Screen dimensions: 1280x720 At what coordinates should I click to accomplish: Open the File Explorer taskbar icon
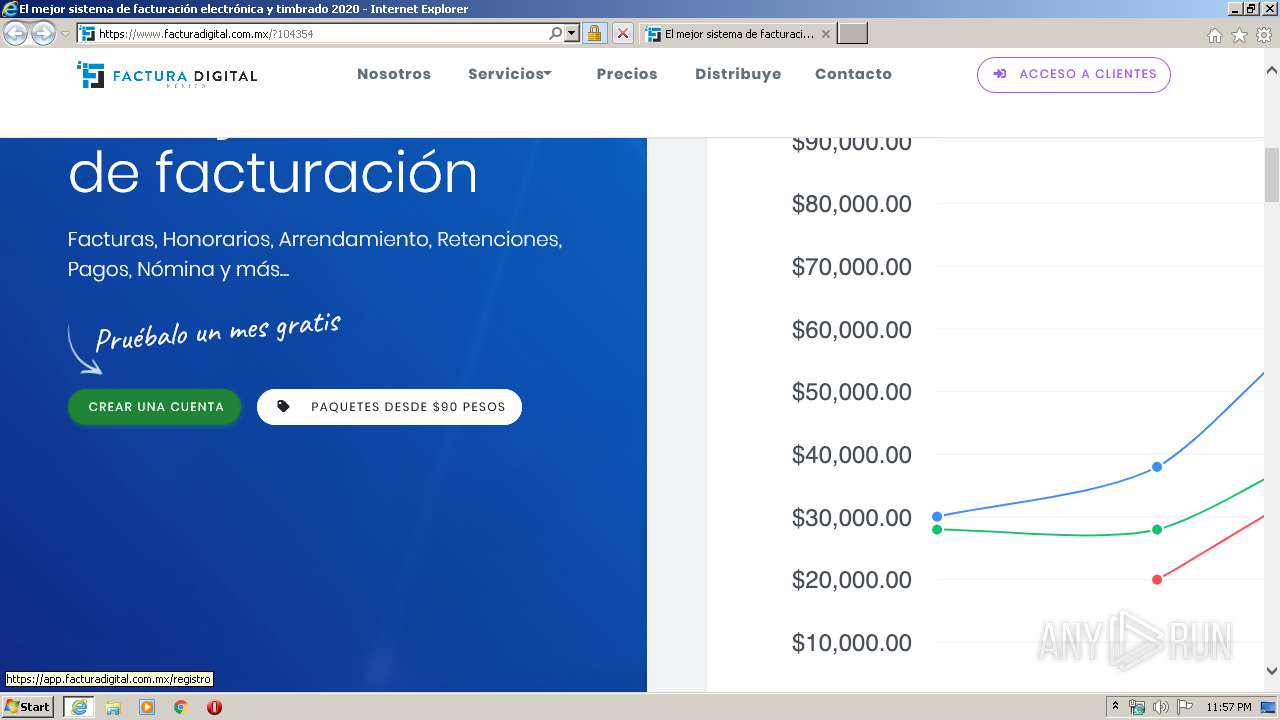coord(113,707)
